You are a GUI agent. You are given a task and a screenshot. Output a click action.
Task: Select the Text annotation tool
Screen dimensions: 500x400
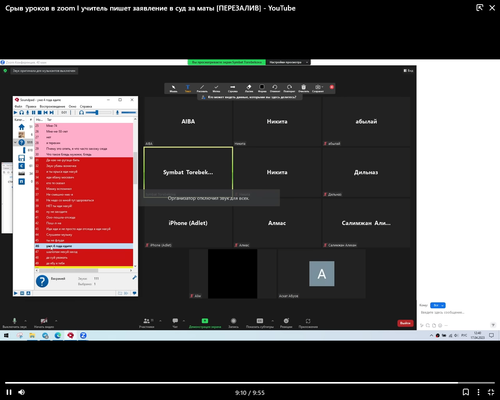188,88
